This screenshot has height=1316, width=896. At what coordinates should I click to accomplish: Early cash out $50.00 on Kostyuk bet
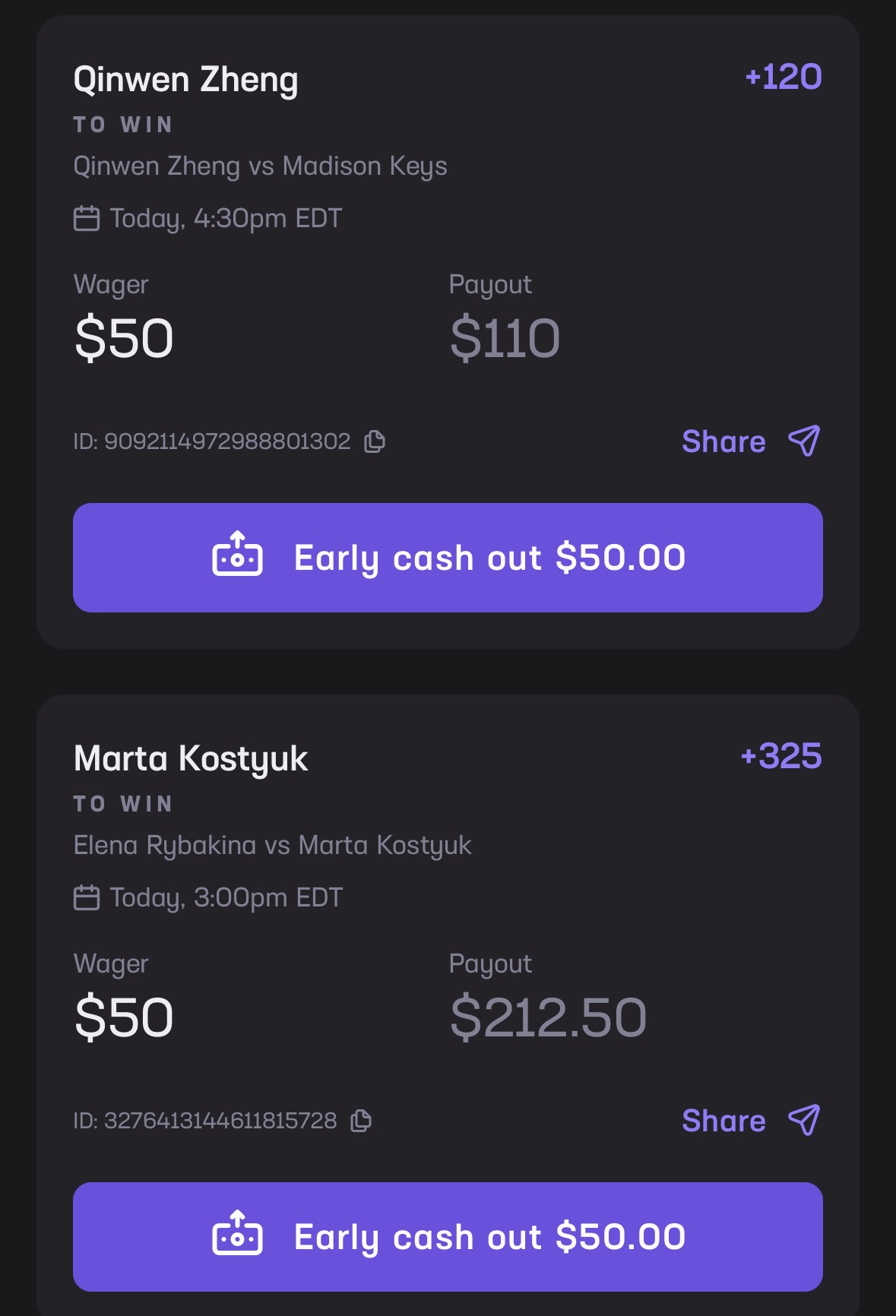pyautogui.click(x=448, y=1237)
